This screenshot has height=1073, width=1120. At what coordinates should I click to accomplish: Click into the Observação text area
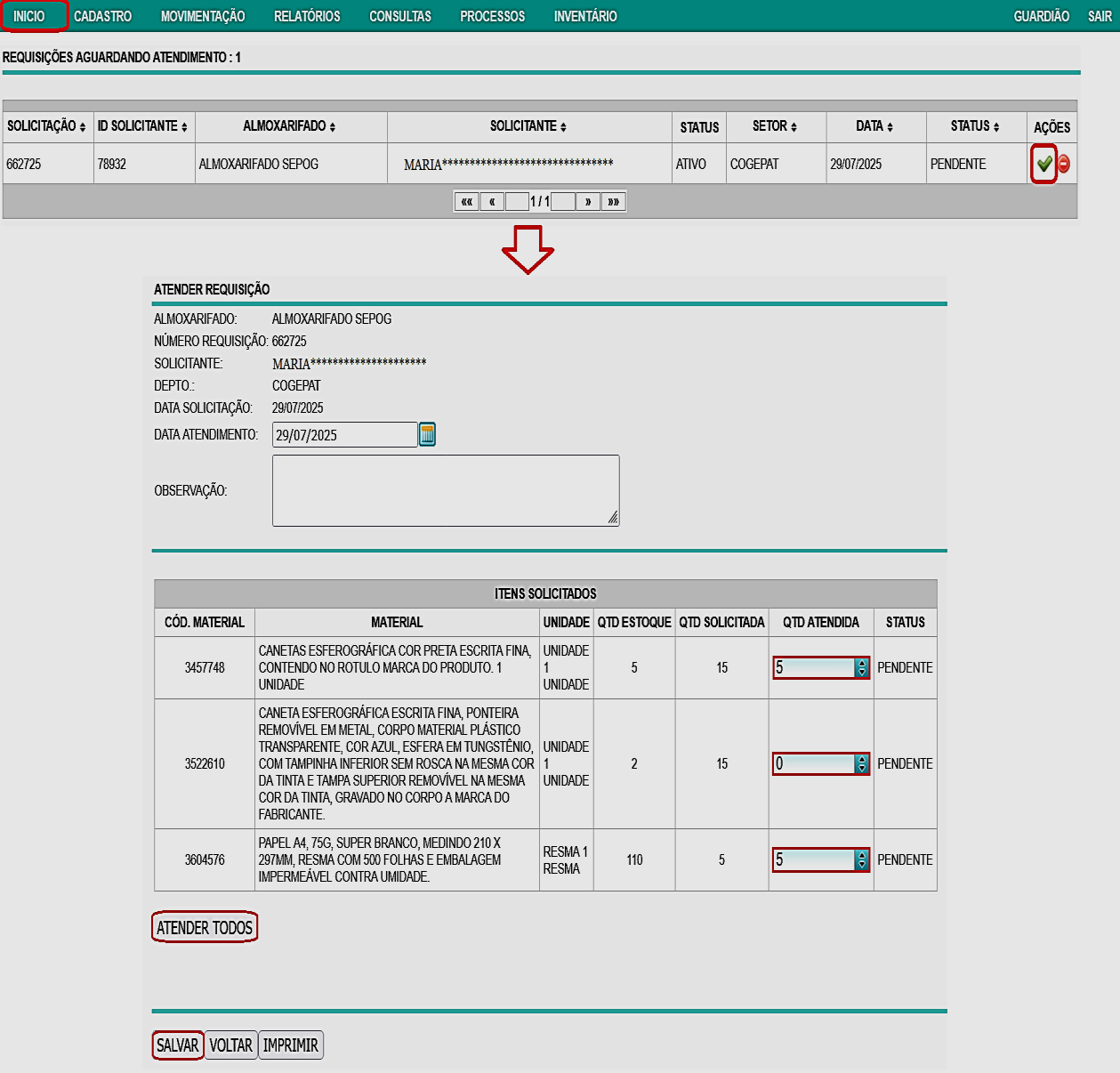coord(446,491)
